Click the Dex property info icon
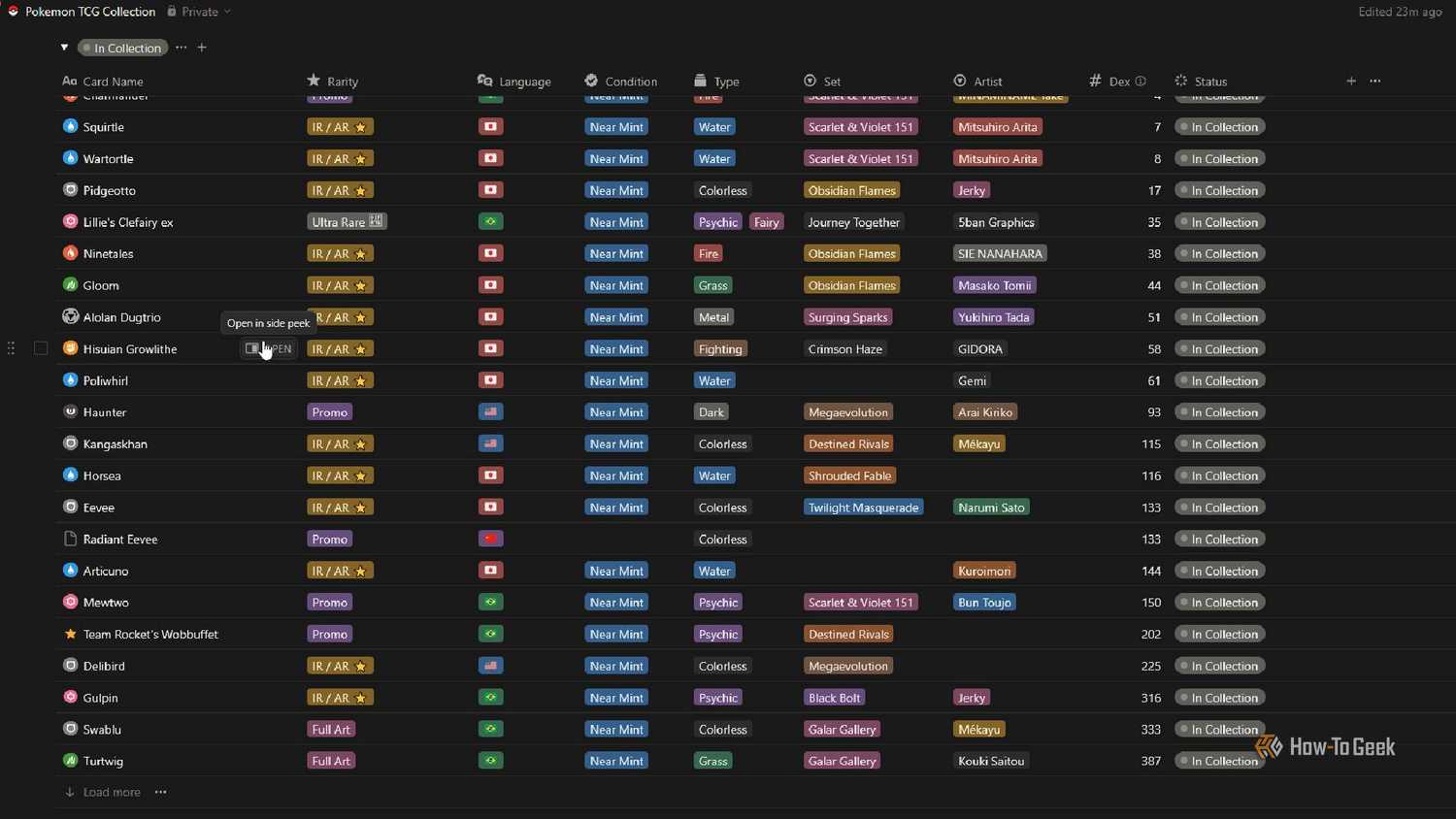The height and width of the screenshot is (819, 1456). [x=1141, y=82]
